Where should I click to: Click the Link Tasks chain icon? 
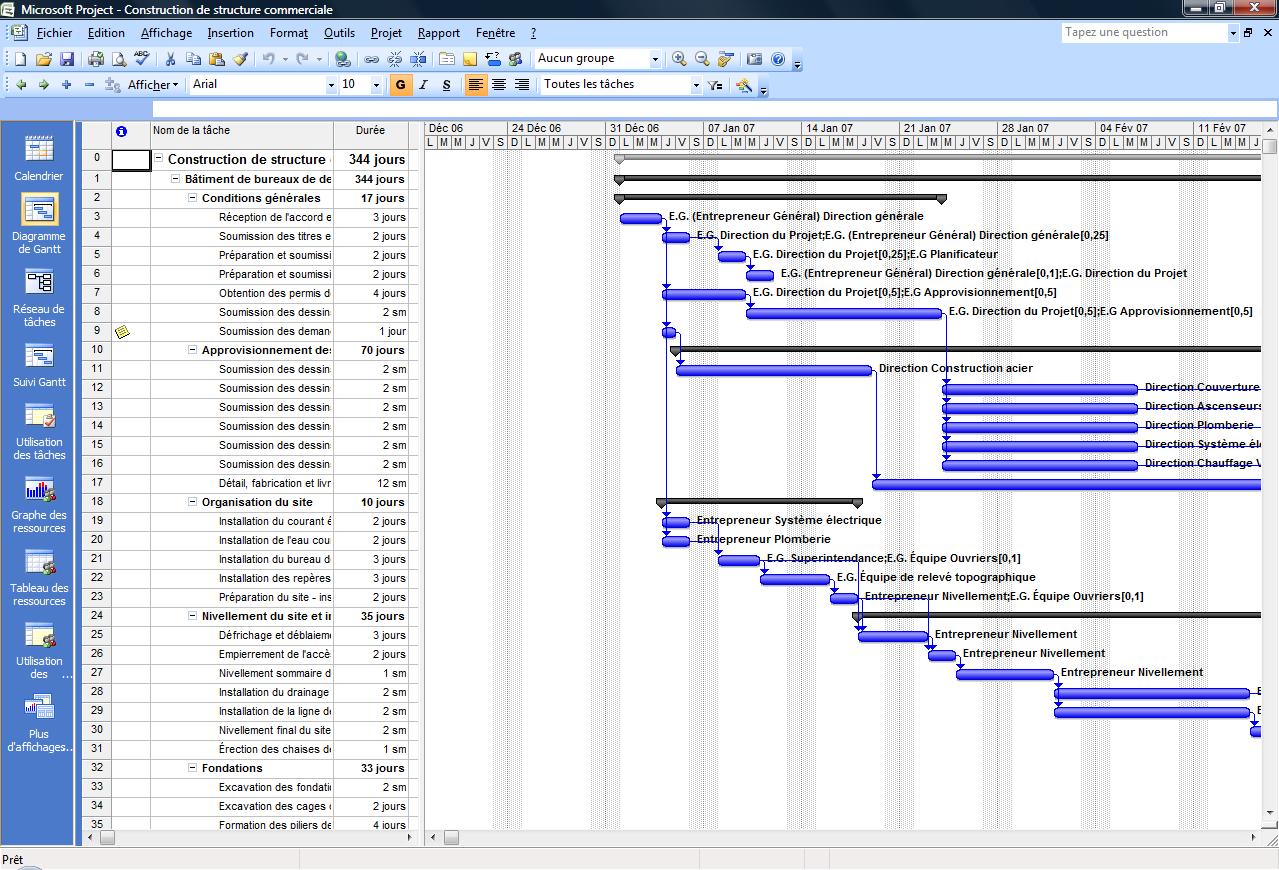point(372,59)
